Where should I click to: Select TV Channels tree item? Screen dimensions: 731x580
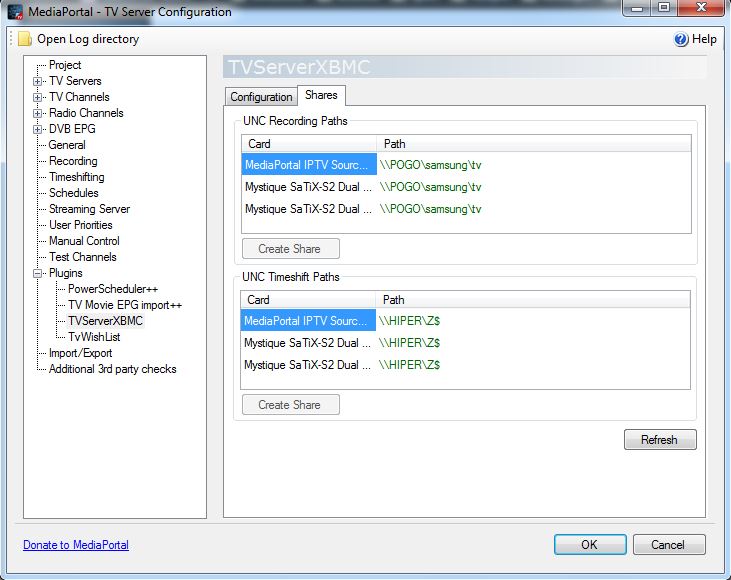79,97
